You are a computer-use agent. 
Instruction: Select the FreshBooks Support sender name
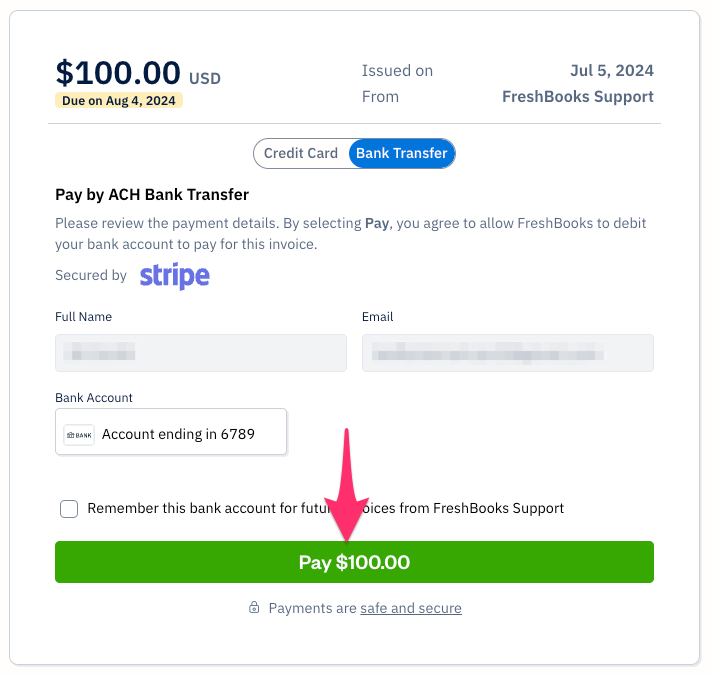tap(578, 97)
